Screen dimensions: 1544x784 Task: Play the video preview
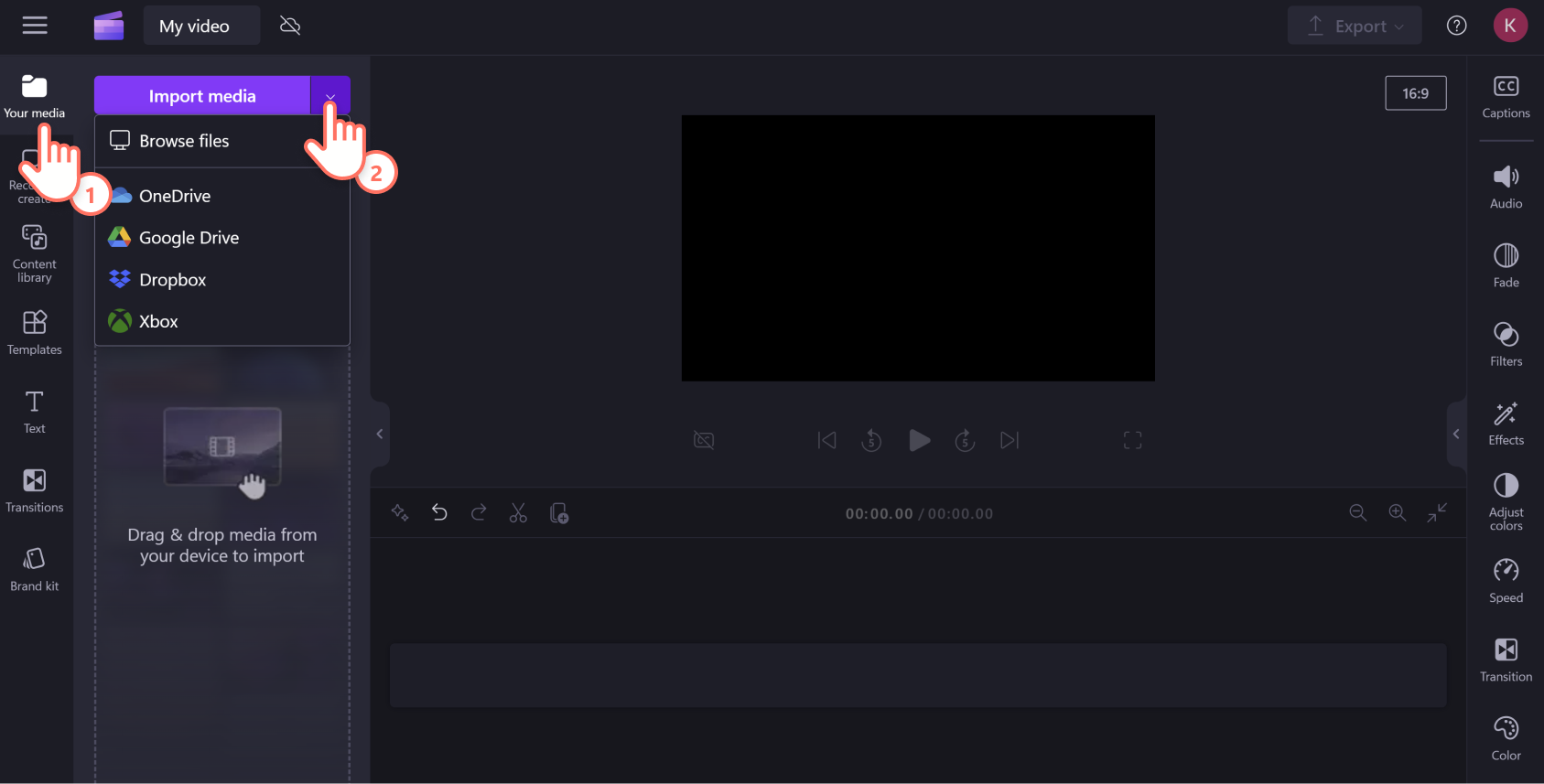point(919,441)
